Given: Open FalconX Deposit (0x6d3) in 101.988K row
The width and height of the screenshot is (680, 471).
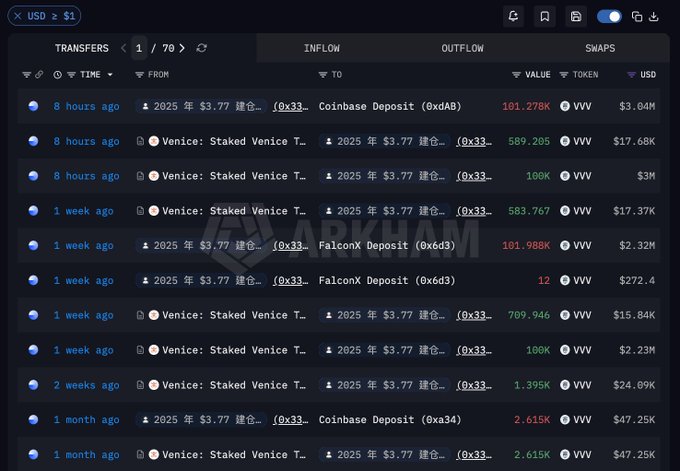Looking at the screenshot, I should coord(387,245).
